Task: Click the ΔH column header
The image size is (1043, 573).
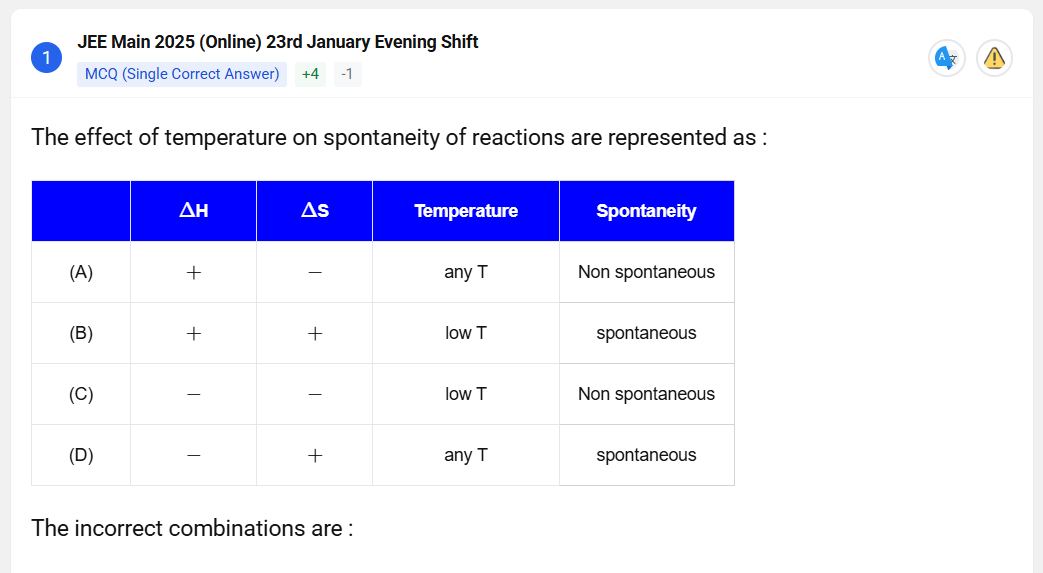Action: pyautogui.click(x=193, y=211)
